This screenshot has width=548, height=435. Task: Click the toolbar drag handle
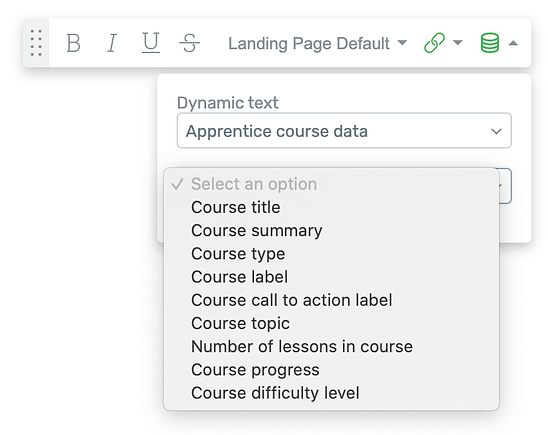click(36, 43)
